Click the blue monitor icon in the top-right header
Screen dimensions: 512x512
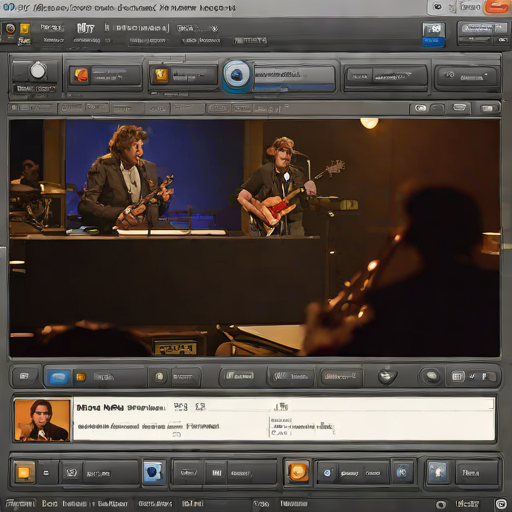click(x=433, y=34)
